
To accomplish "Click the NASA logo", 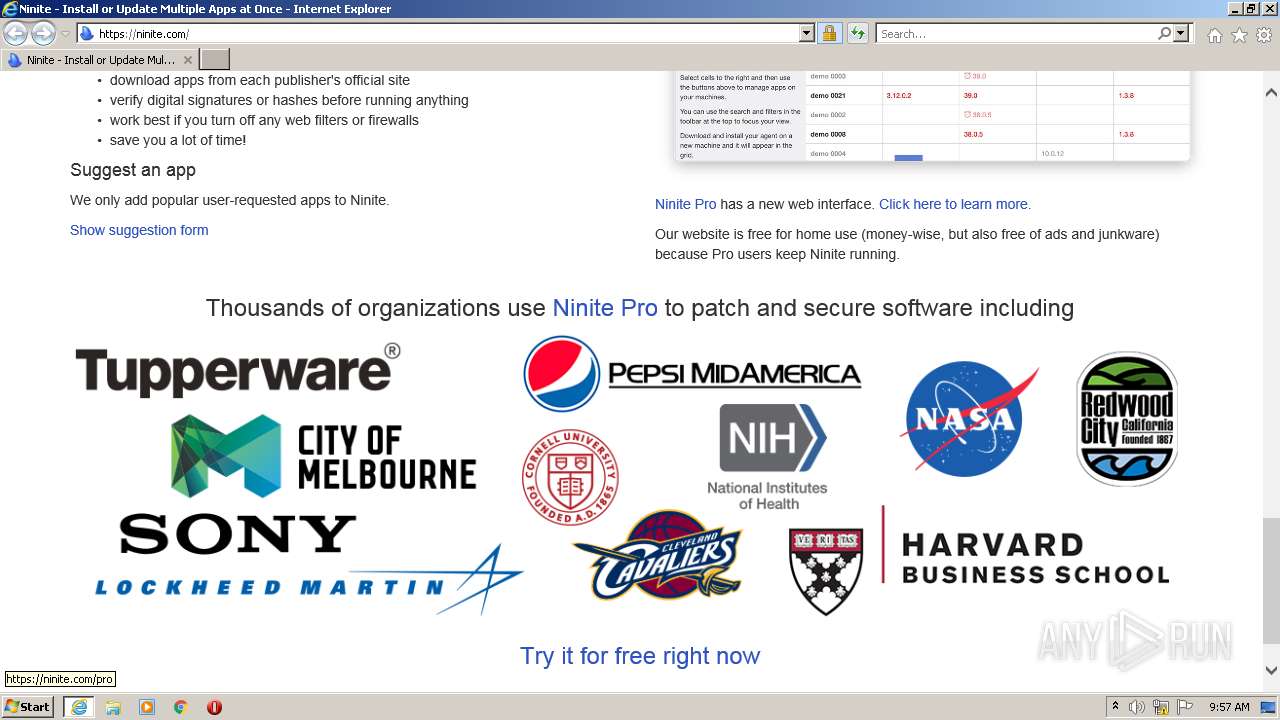I will 969,418.
